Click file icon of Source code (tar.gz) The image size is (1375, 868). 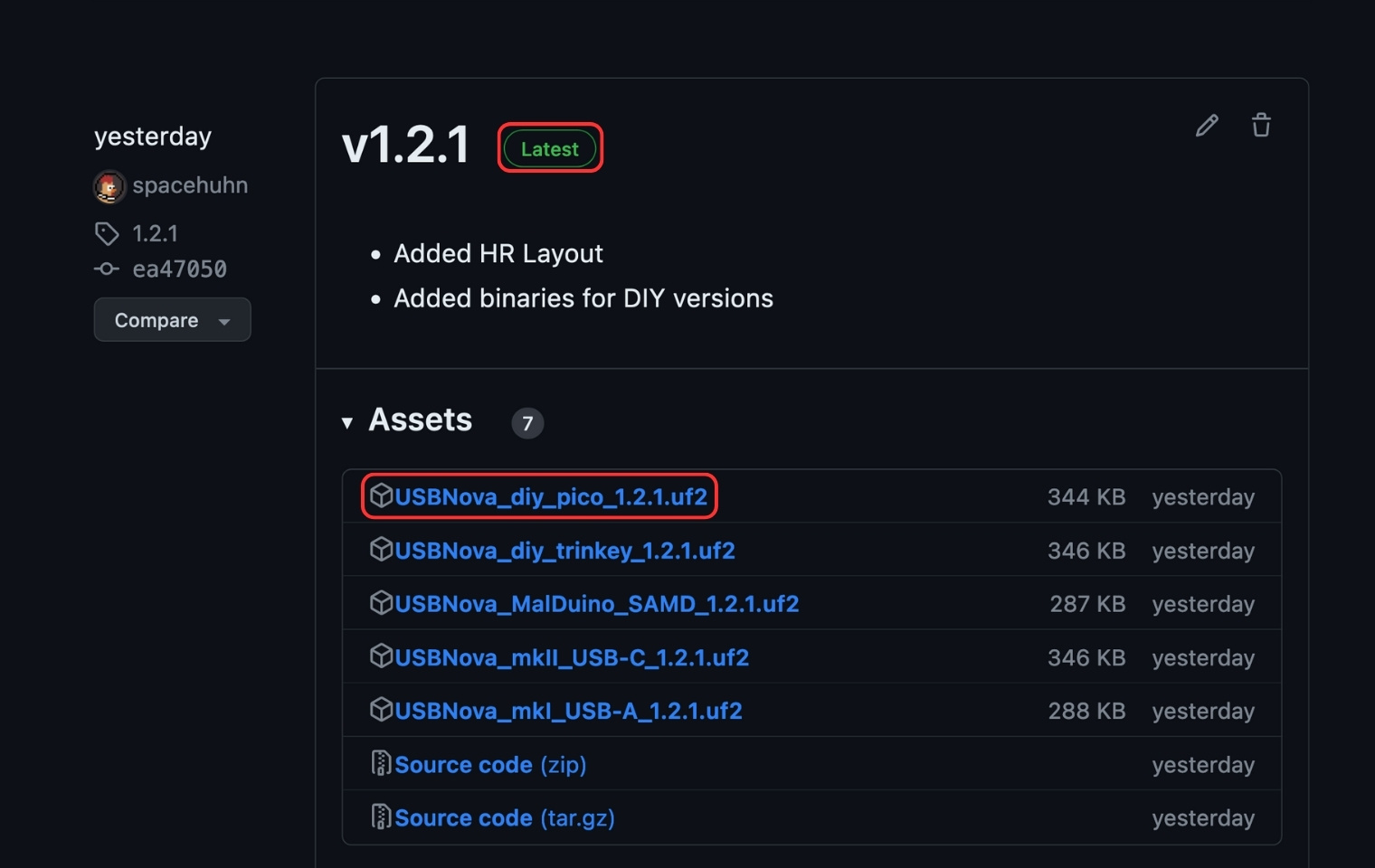[382, 816]
